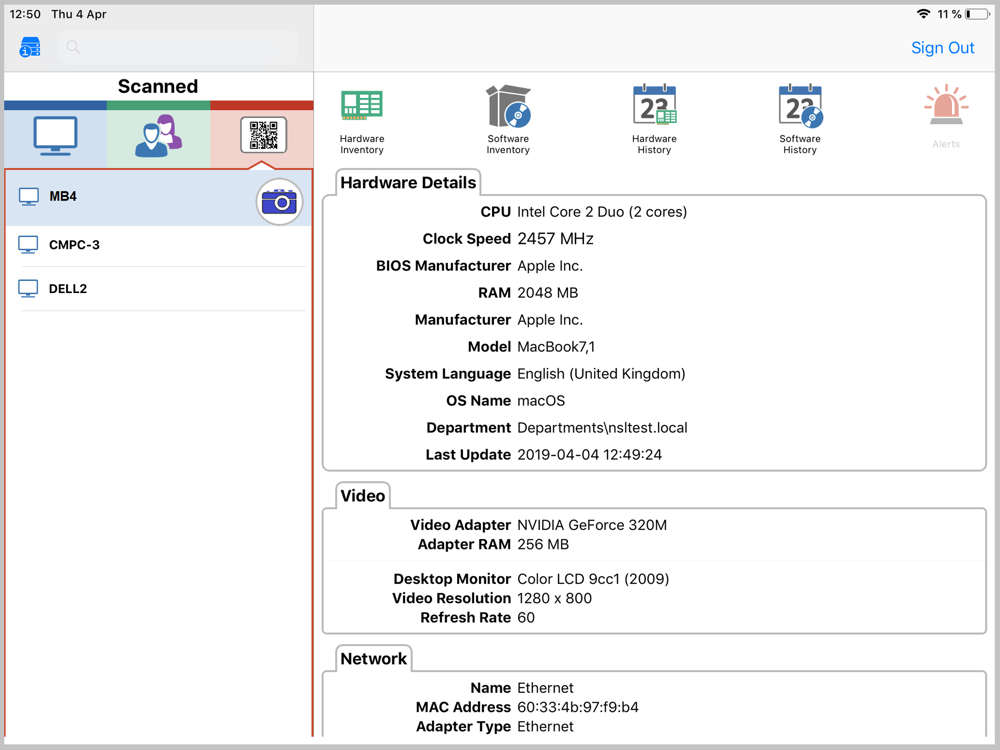The height and width of the screenshot is (750, 1000).
Task: Click the Video Resolution value 1280 x 800
Action: 554,598
